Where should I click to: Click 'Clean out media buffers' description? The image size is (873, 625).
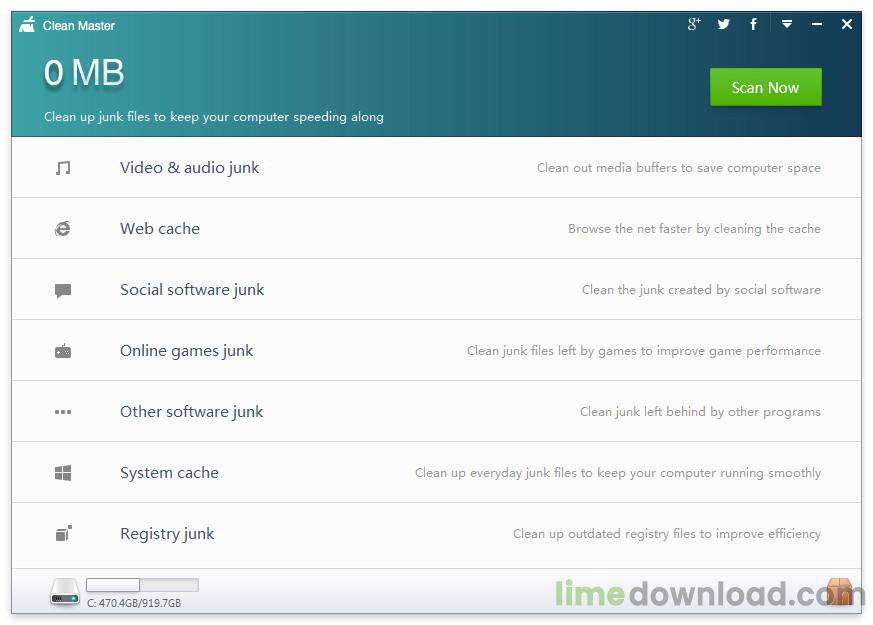[x=679, y=168]
